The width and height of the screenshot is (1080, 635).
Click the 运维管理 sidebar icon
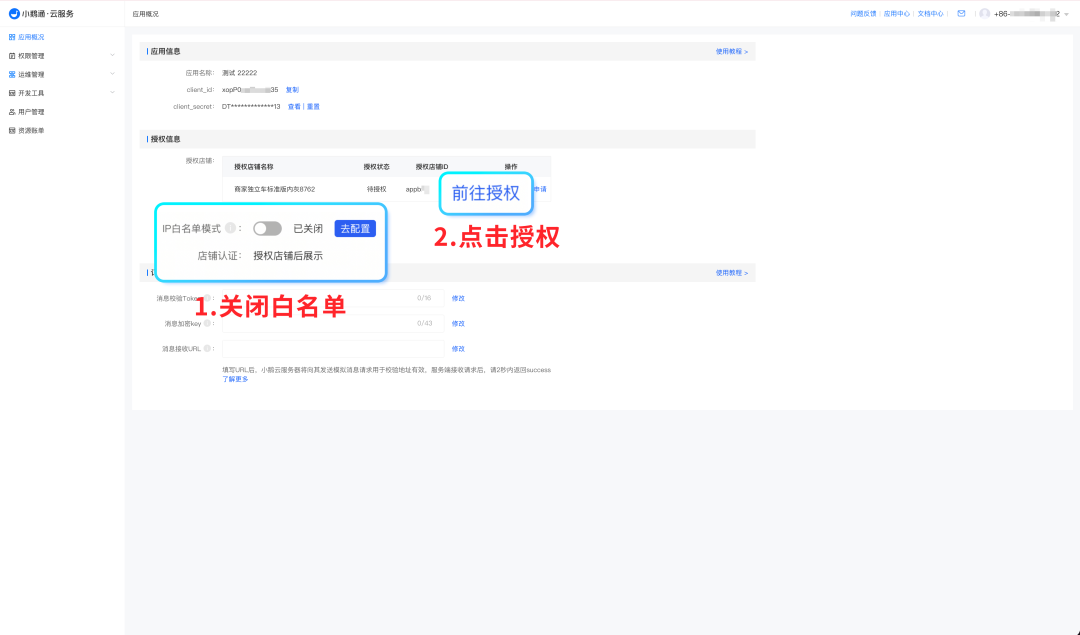[x=12, y=74]
